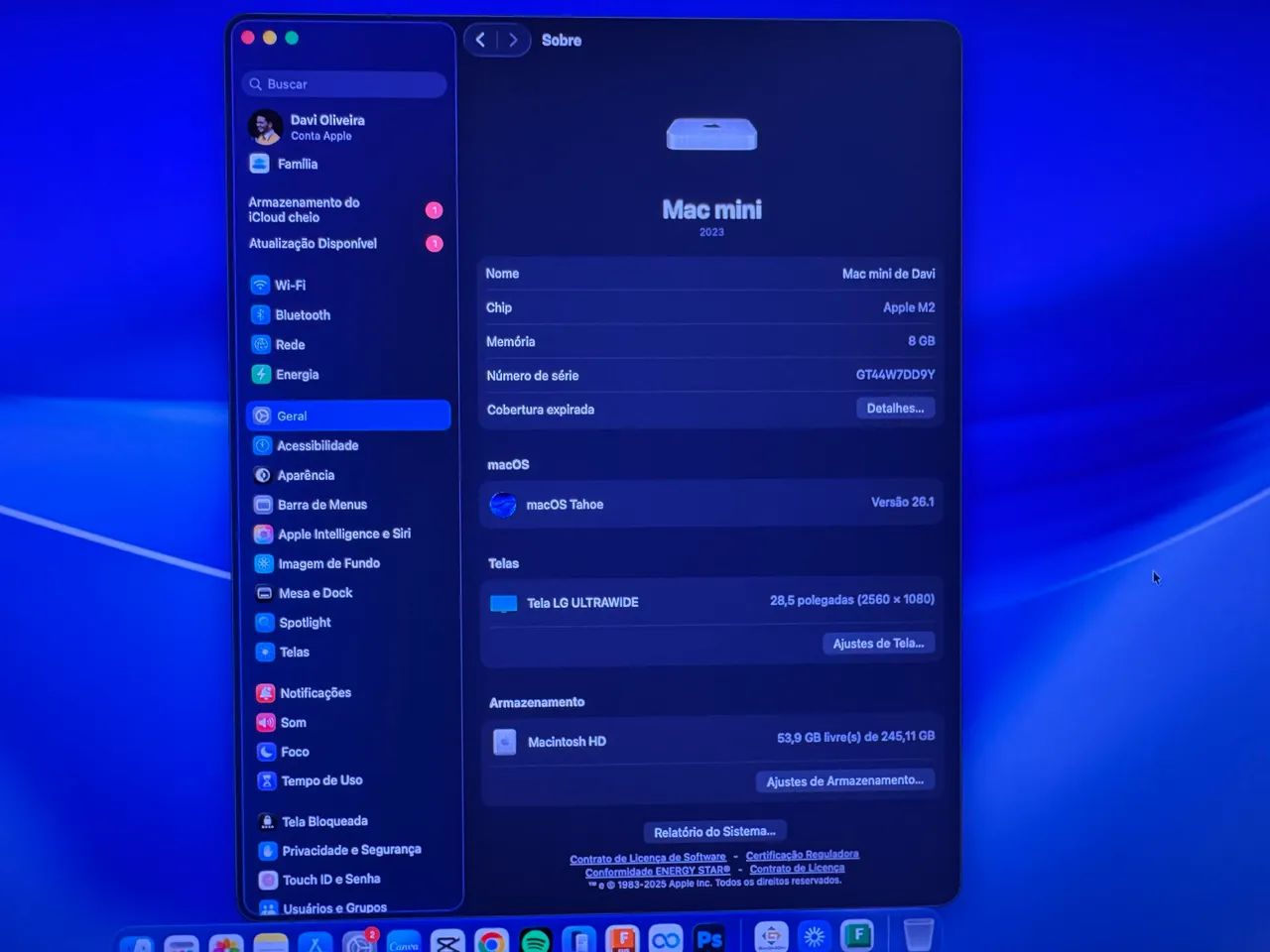
Task: Open Imagem de Fundo settings
Action: click(328, 563)
